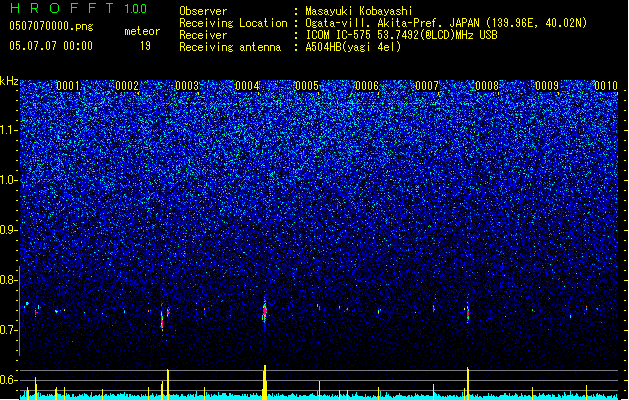Click the 1.1 kHz axis tick label
The height and width of the screenshot is (400, 629).
tap(9, 130)
